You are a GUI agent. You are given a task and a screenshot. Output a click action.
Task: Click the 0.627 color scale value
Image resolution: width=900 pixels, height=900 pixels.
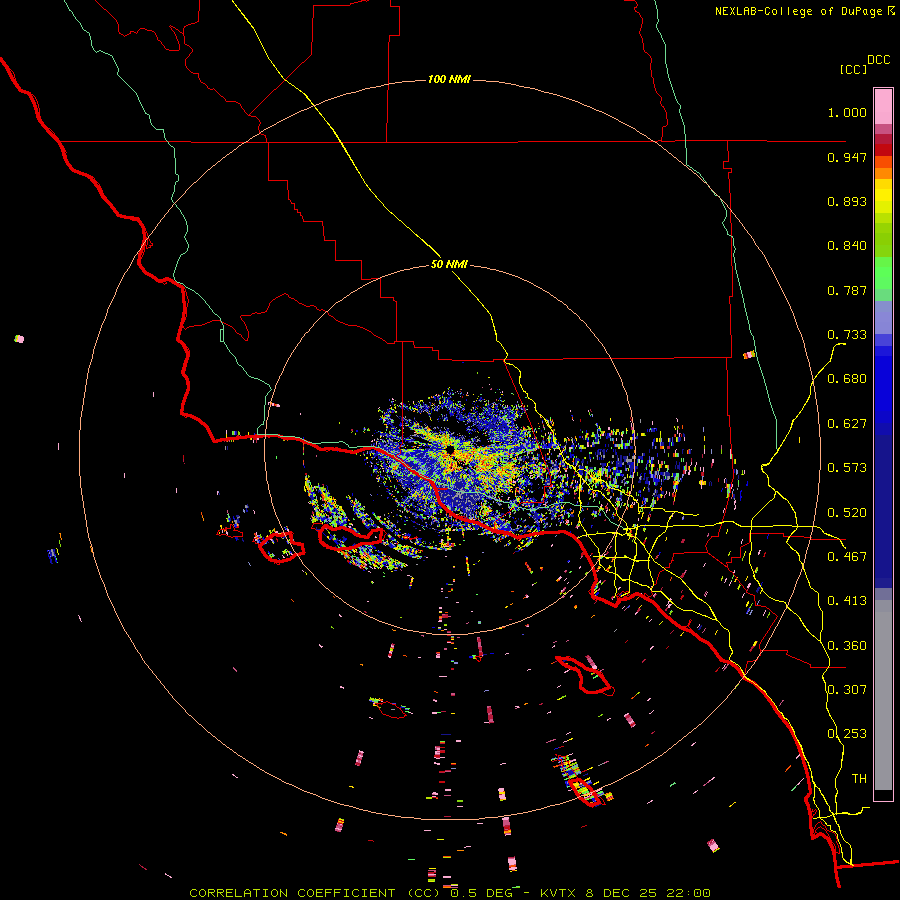[x=847, y=424]
